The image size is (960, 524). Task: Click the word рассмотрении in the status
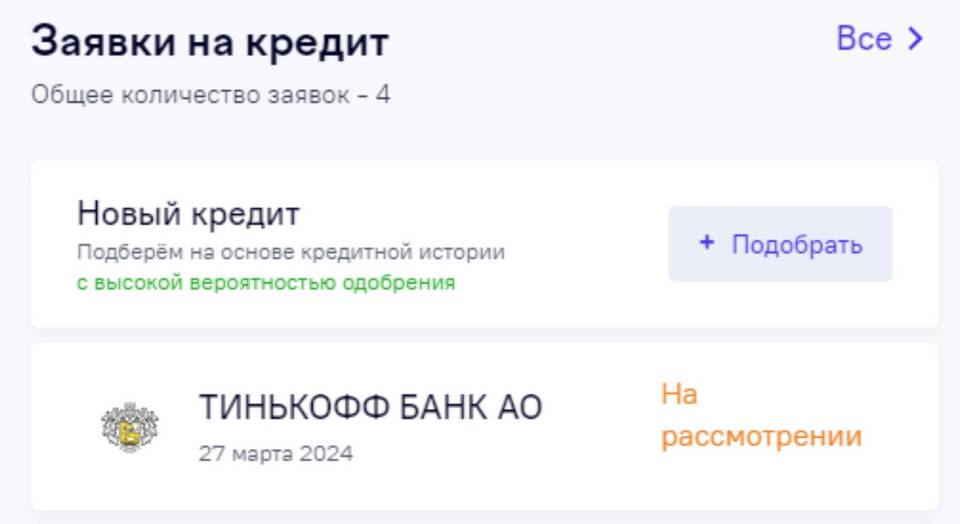coord(761,436)
